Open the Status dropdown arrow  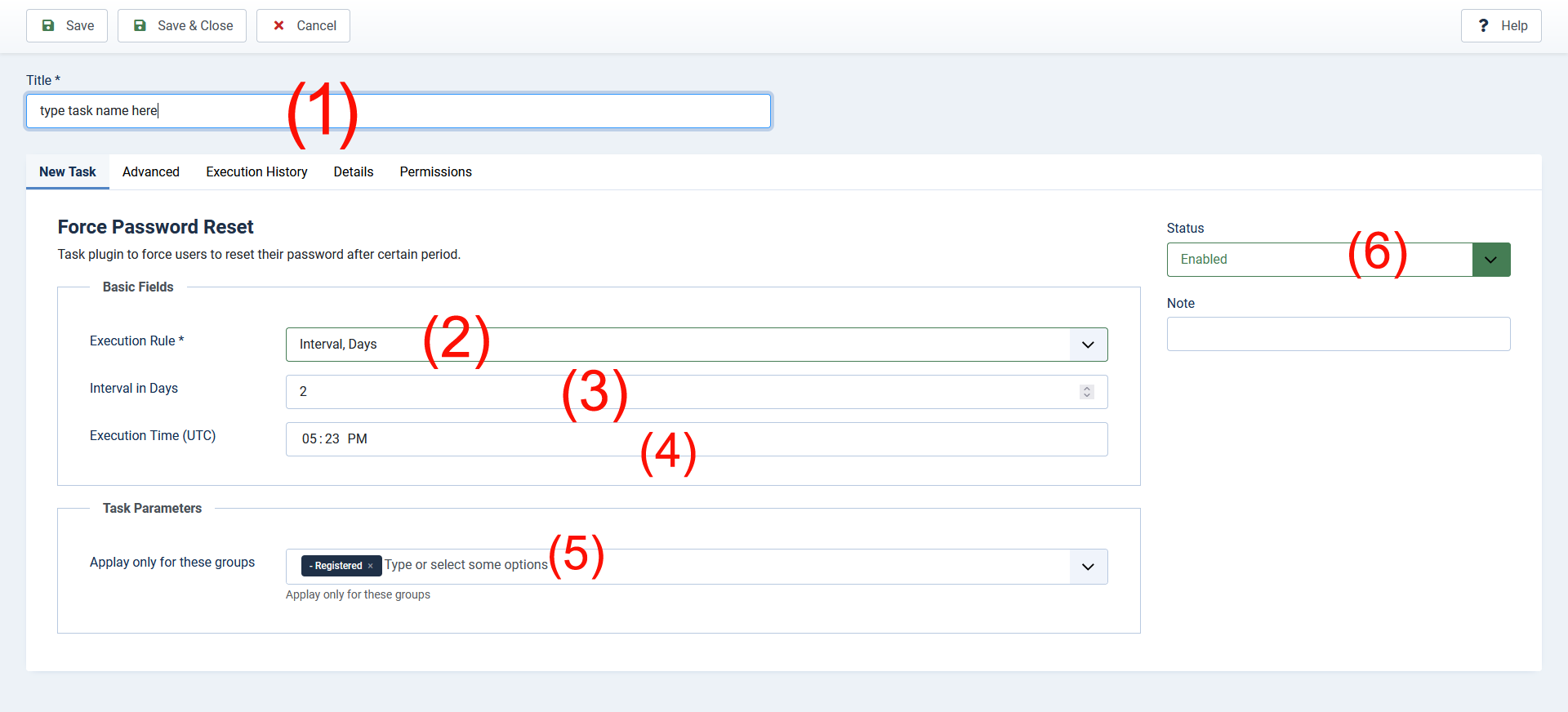(x=1490, y=260)
